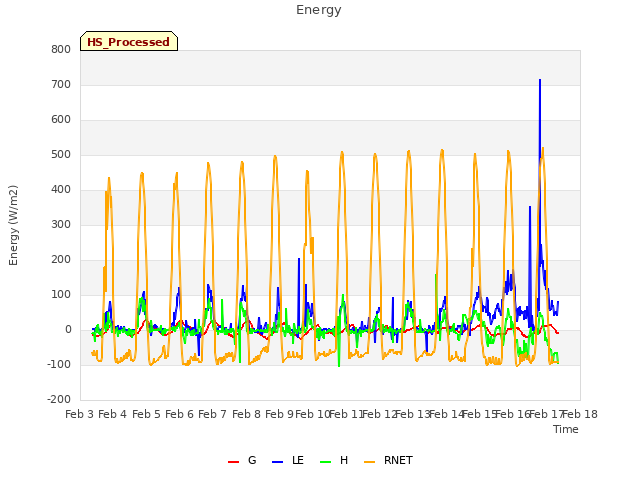Click the Feb 18 x-axis tick label
Screen dimensions: 640x480
click(580, 414)
